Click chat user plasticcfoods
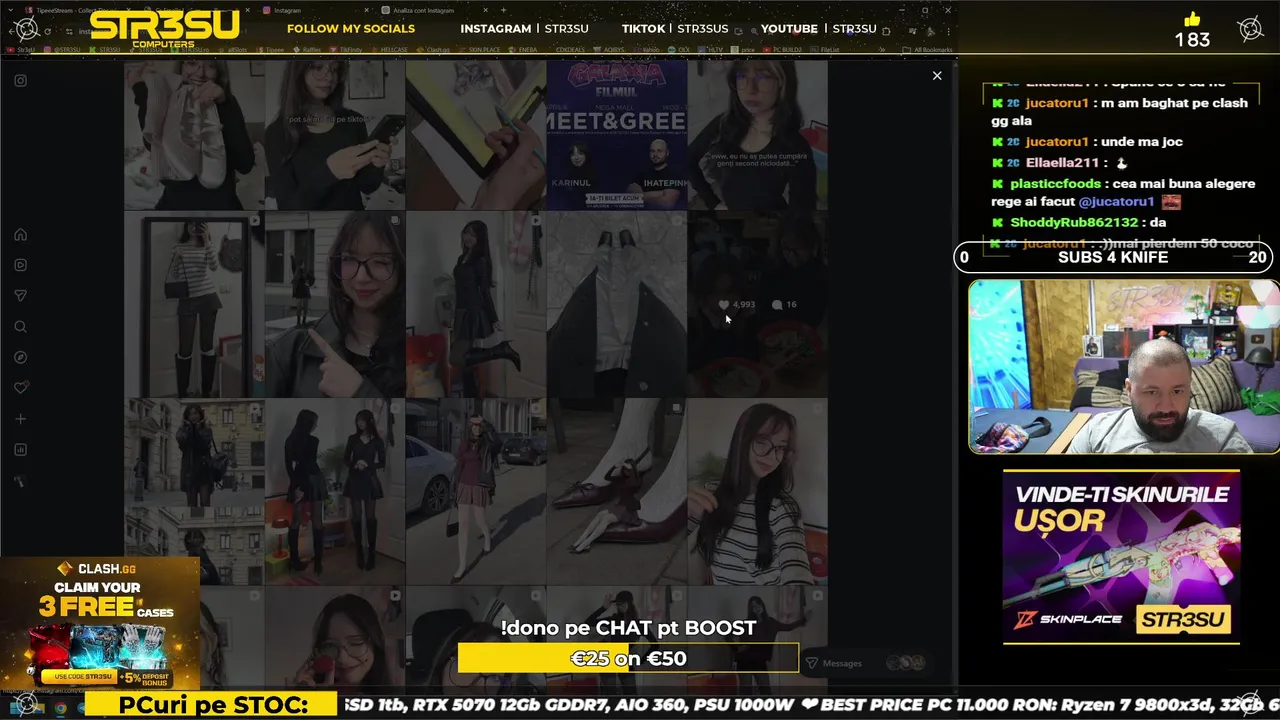This screenshot has width=1280, height=720. tap(1055, 184)
